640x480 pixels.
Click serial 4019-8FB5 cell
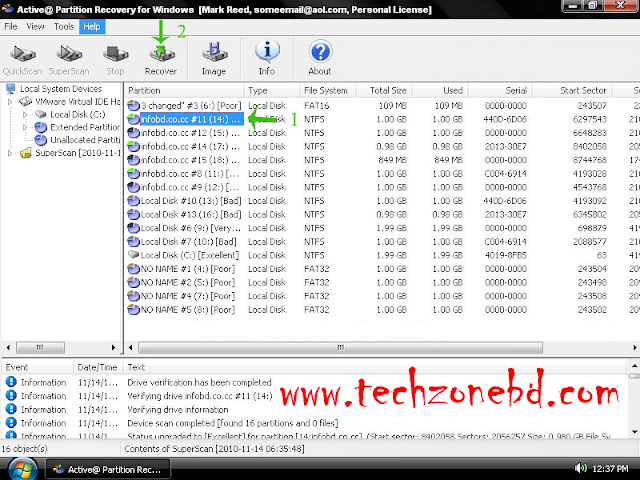point(505,255)
